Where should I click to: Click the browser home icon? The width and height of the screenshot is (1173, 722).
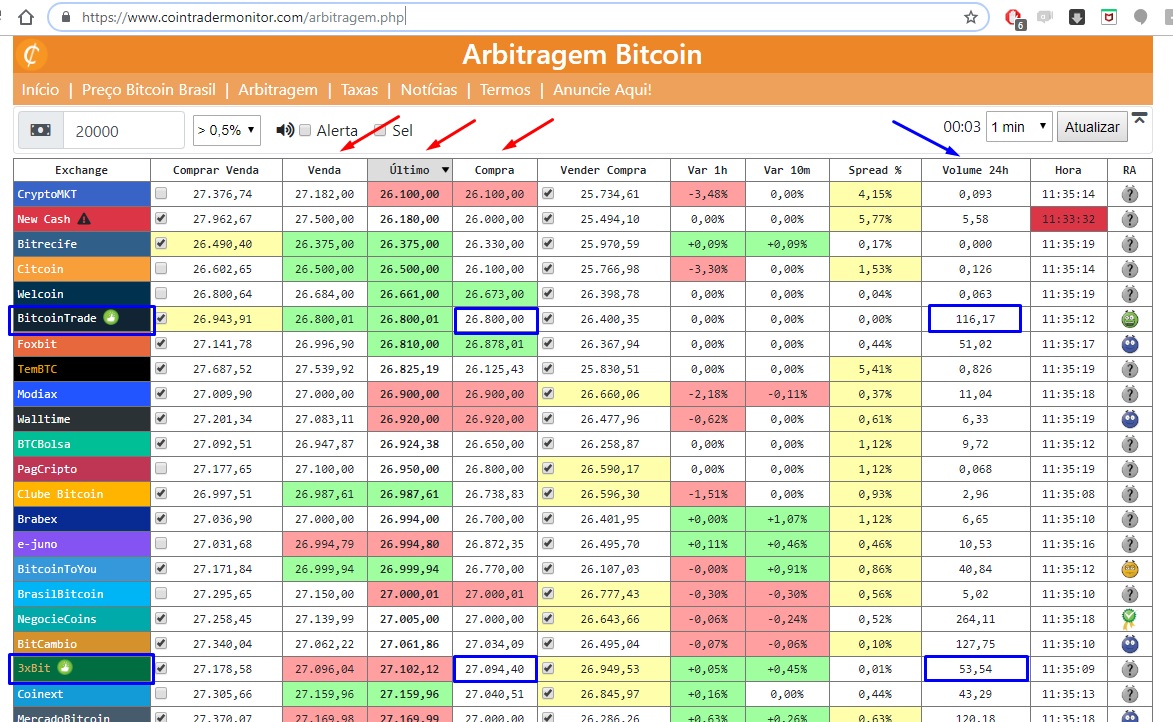(x=26, y=16)
